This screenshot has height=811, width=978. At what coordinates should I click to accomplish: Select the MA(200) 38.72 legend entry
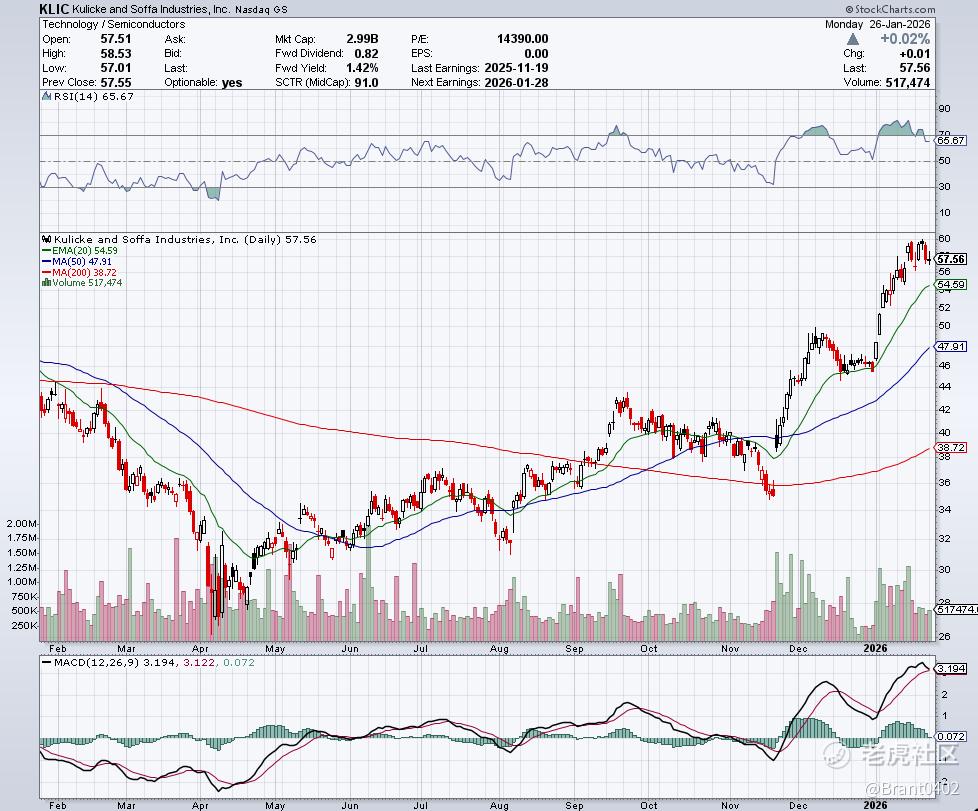[79, 273]
